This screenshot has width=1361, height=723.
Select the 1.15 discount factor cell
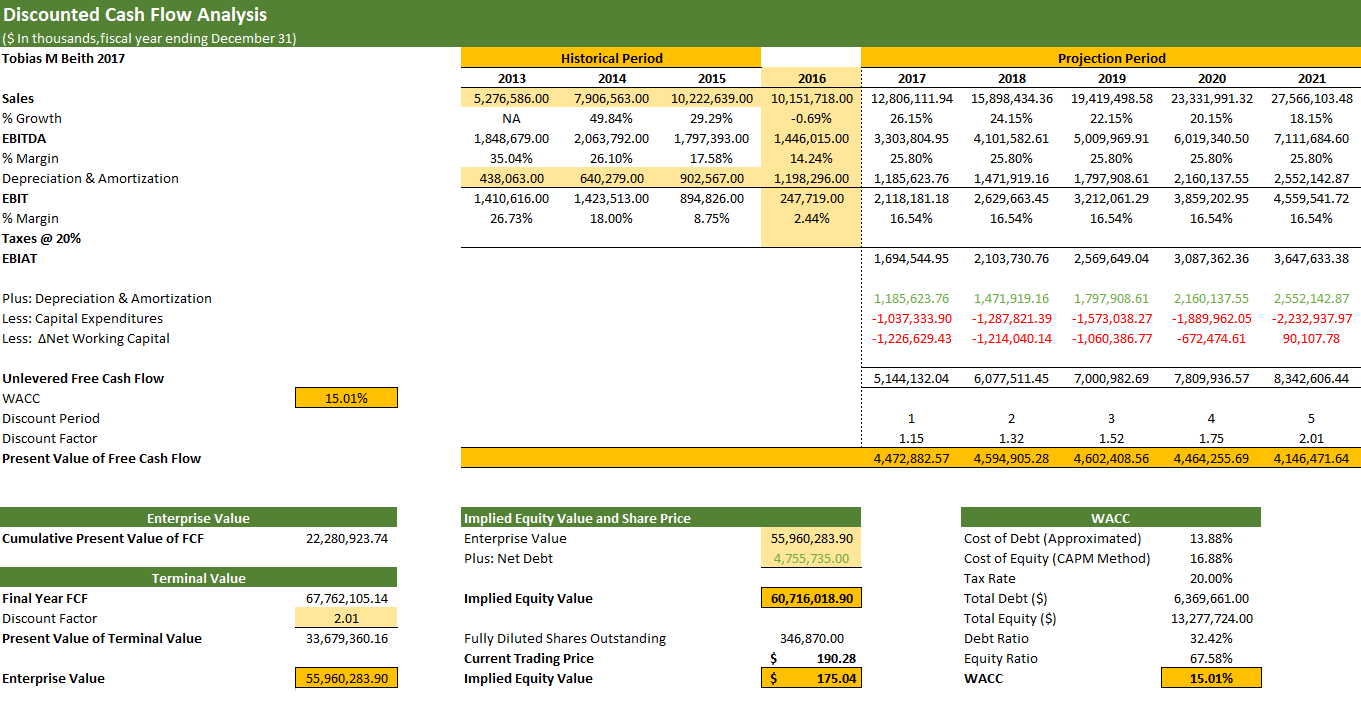[x=911, y=438]
